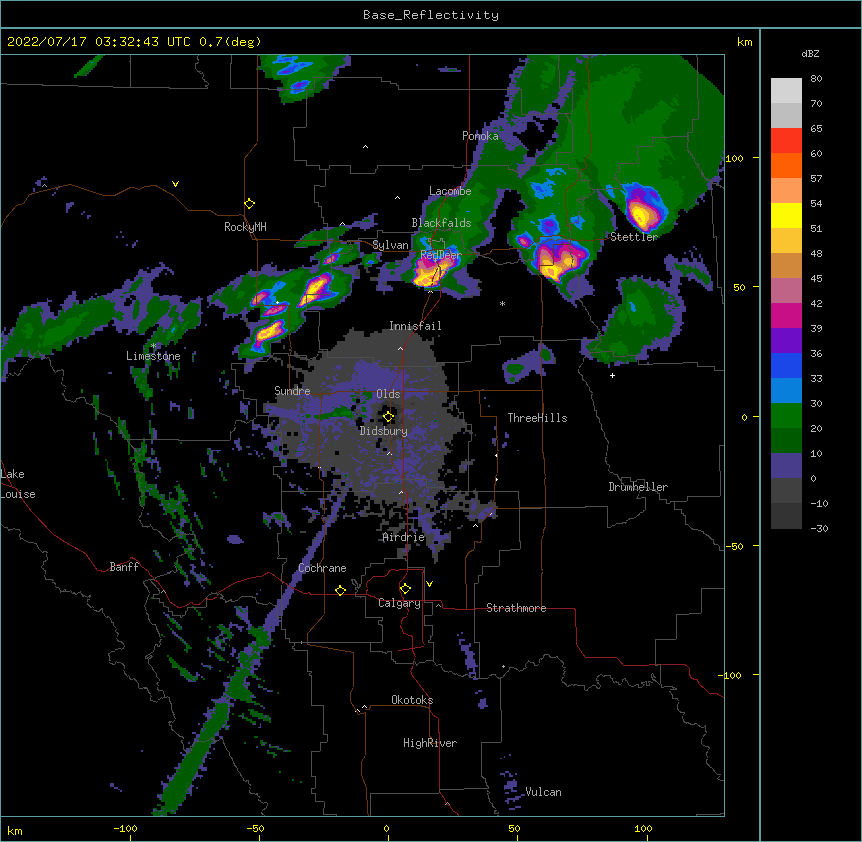Viewport: 862px width, 842px height.
Task: Click the white asterisk marker above Limestone
Action: point(153,346)
